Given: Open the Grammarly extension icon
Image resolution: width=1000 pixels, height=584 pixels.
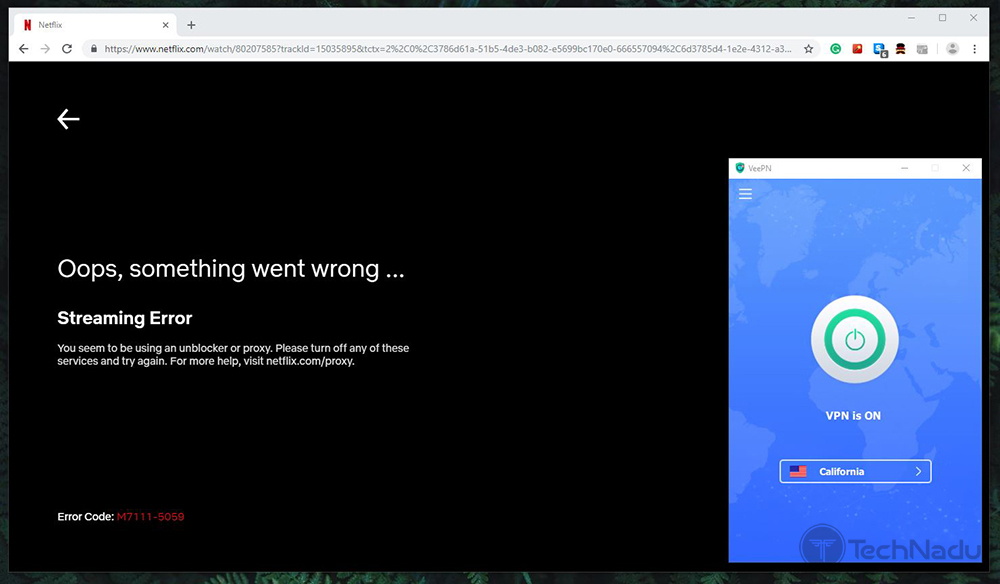Looking at the screenshot, I should (835, 48).
